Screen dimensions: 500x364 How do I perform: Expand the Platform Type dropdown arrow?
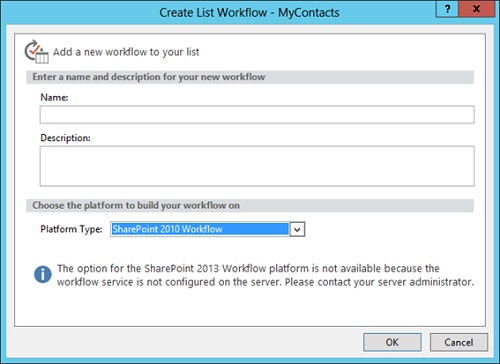[297, 229]
